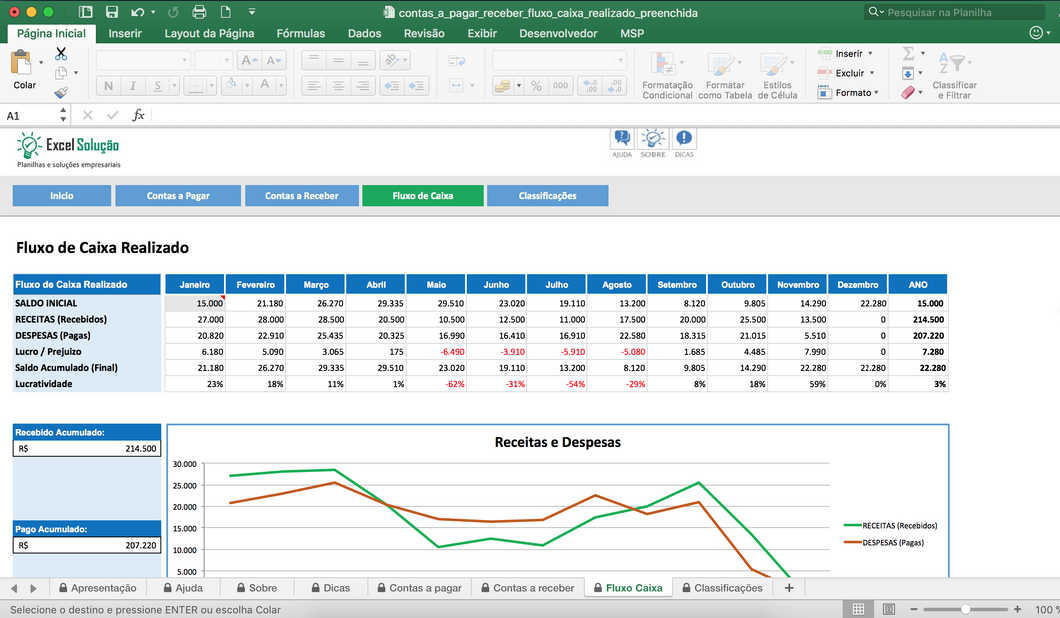Screen dimensions: 1060x618
Task: Toggle underline with the S button
Action: pyautogui.click(x=158, y=86)
